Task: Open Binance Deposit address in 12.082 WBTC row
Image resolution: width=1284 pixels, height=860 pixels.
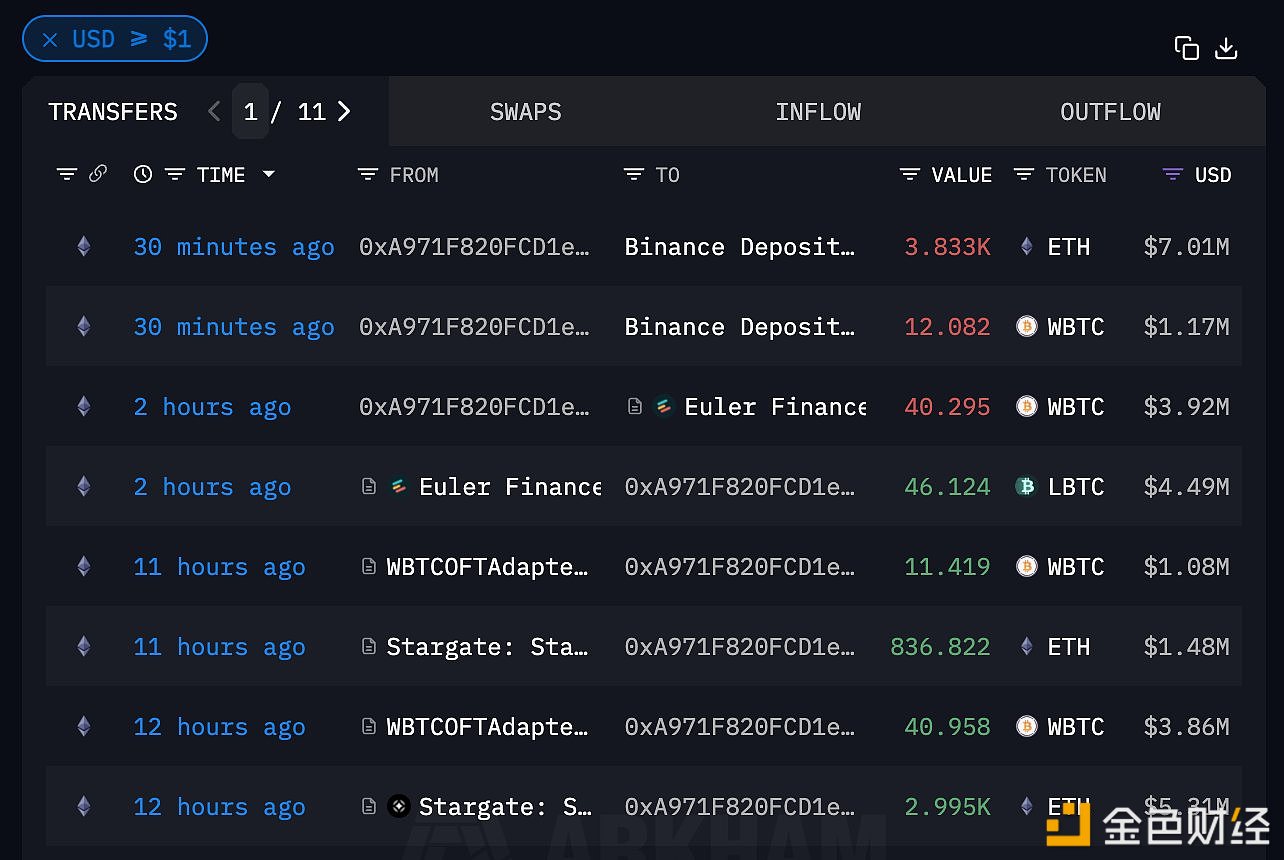Action: [x=740, y=327]
